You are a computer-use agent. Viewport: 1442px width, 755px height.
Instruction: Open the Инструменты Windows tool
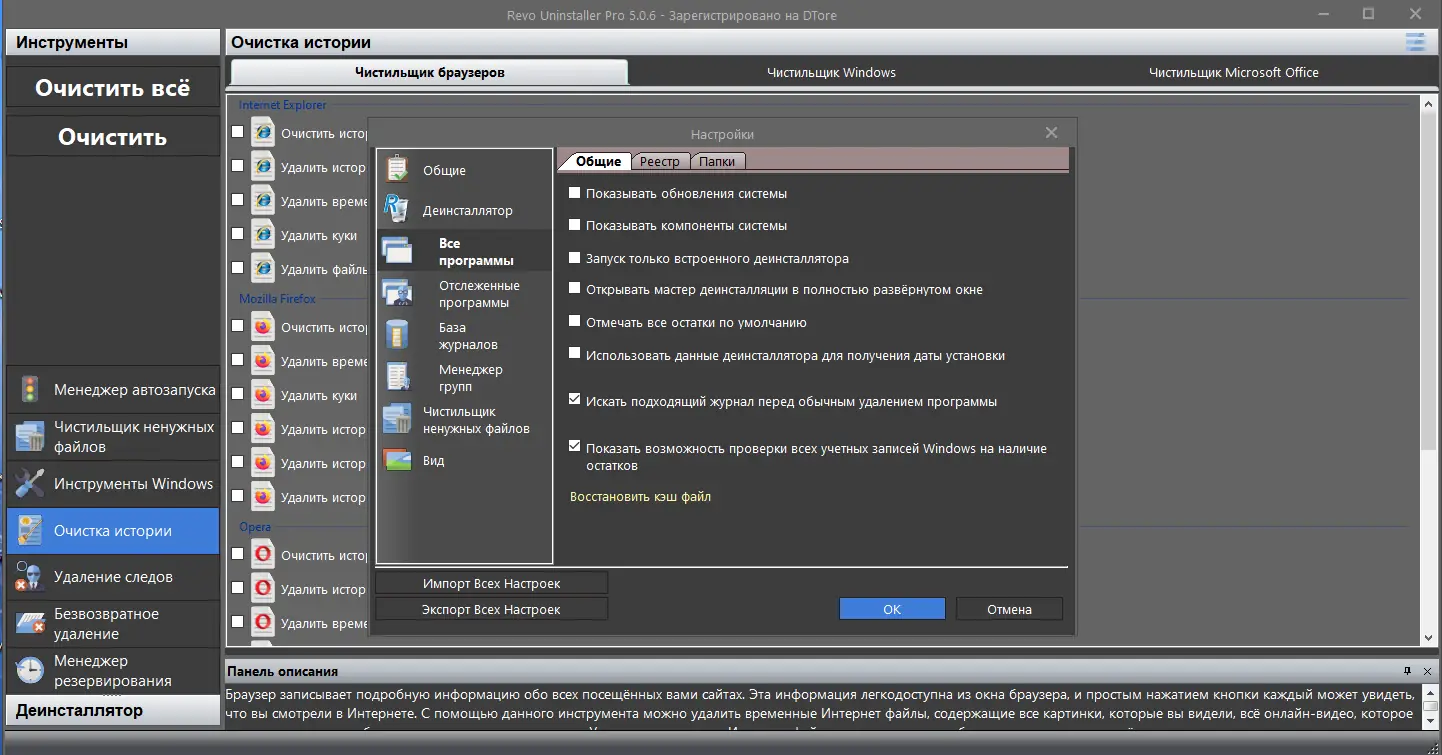(113, 484)
